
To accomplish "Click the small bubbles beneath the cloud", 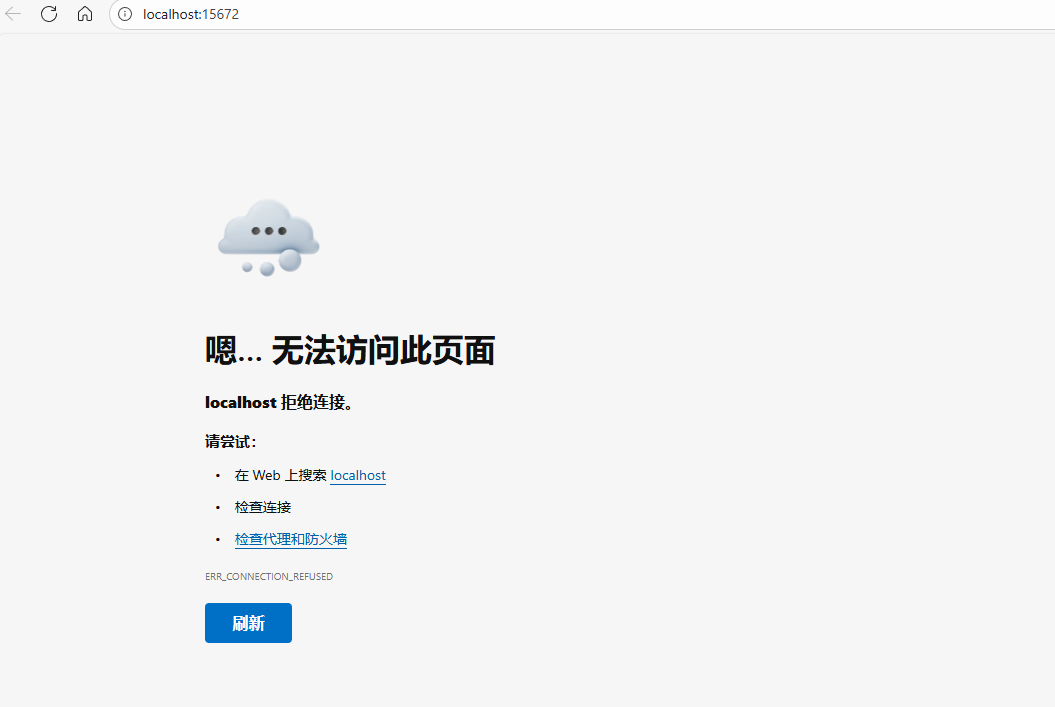I will (x=267, y=268).
